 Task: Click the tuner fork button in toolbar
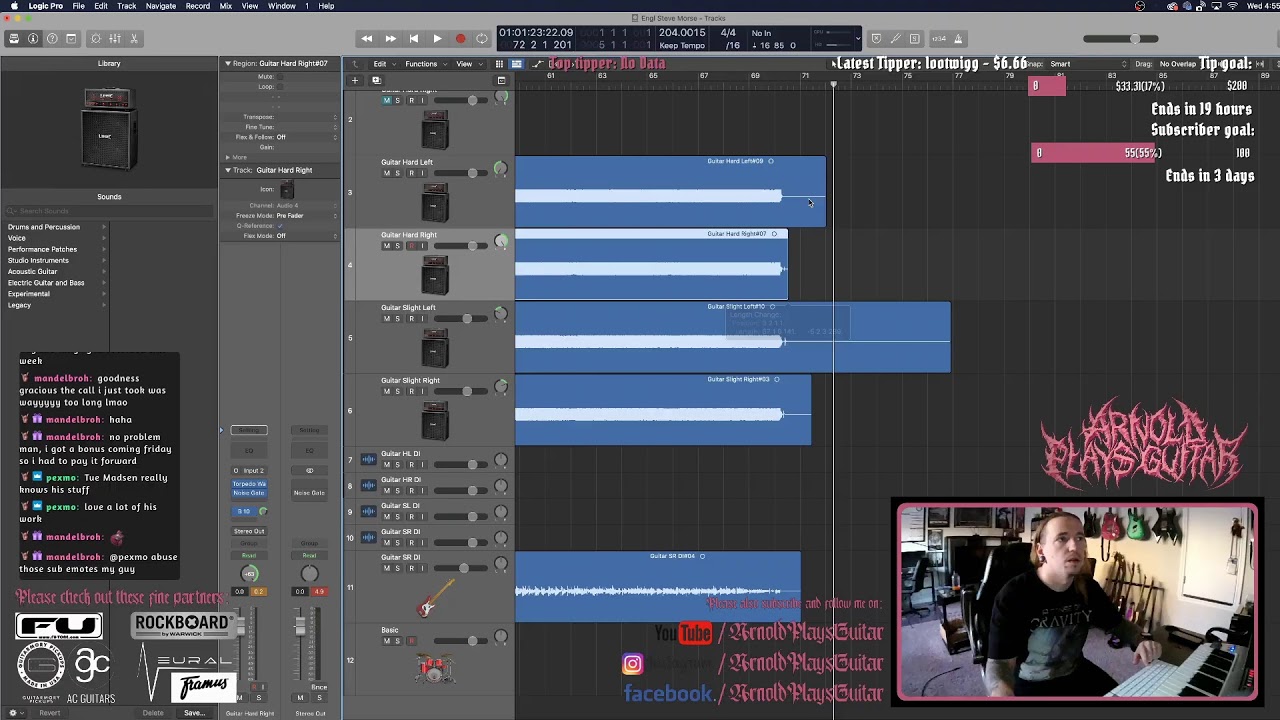pyautogui.click(x=895, y=39)
